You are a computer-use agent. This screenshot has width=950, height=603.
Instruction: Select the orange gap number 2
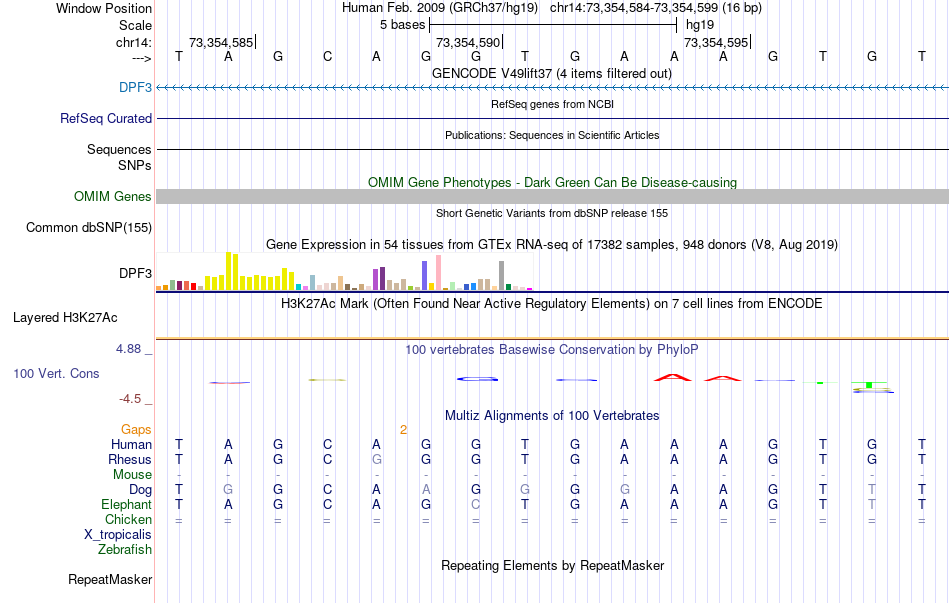[403, 430]
